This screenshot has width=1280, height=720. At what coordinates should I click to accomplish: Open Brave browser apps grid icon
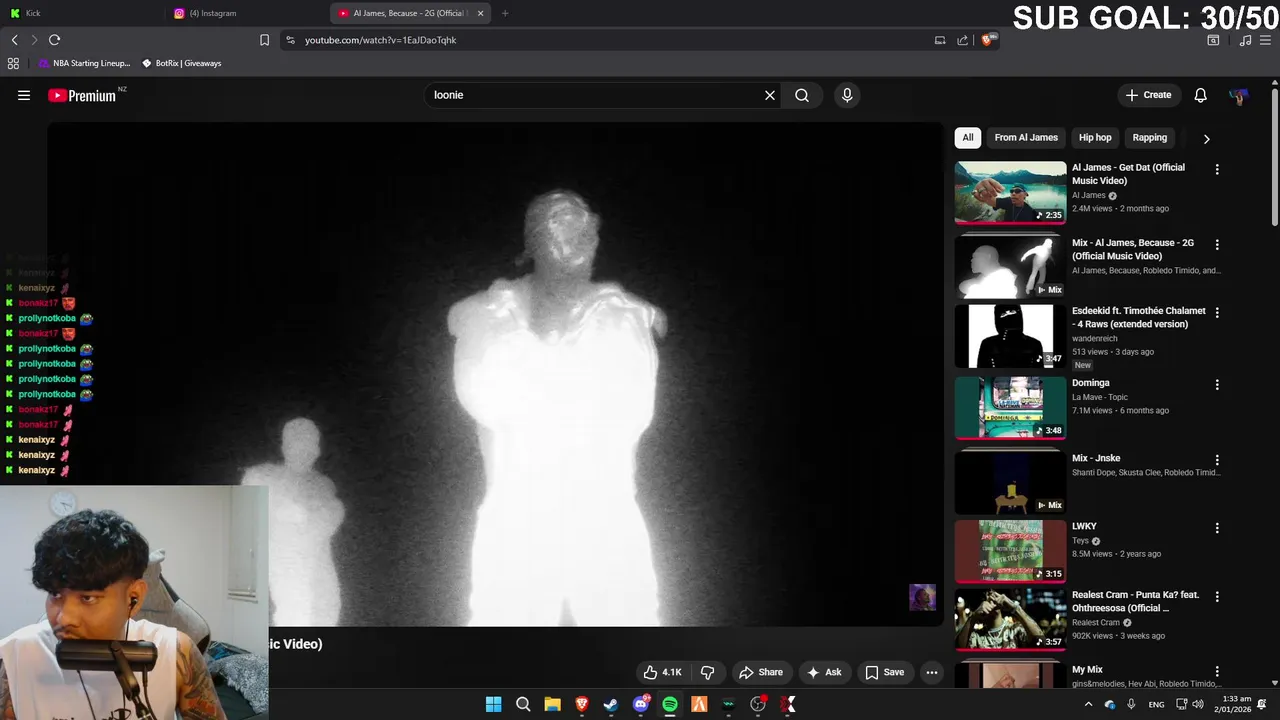13,63
